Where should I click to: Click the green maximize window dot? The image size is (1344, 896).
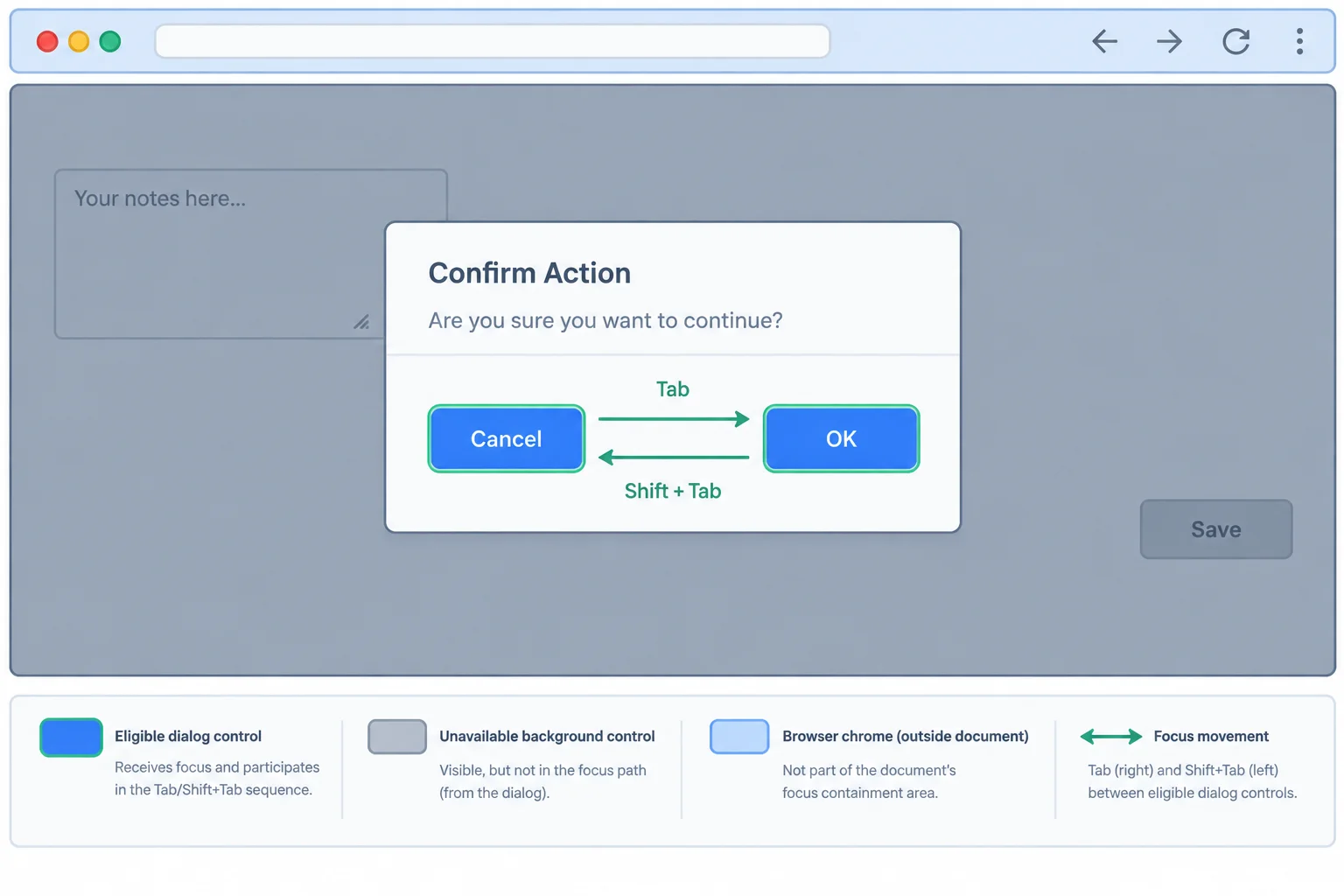coord(110,41)
